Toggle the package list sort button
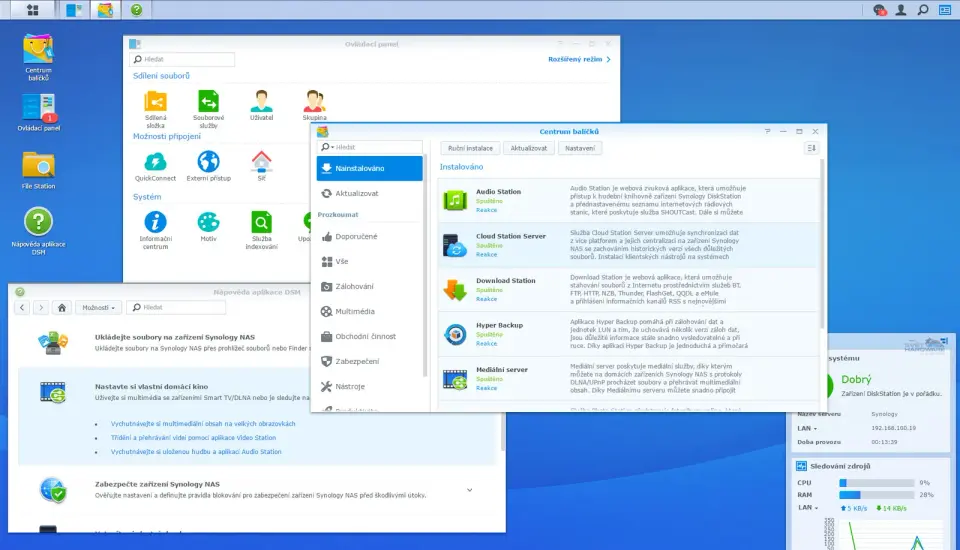Viewport: 960px width, 550px height. [811, 148]
